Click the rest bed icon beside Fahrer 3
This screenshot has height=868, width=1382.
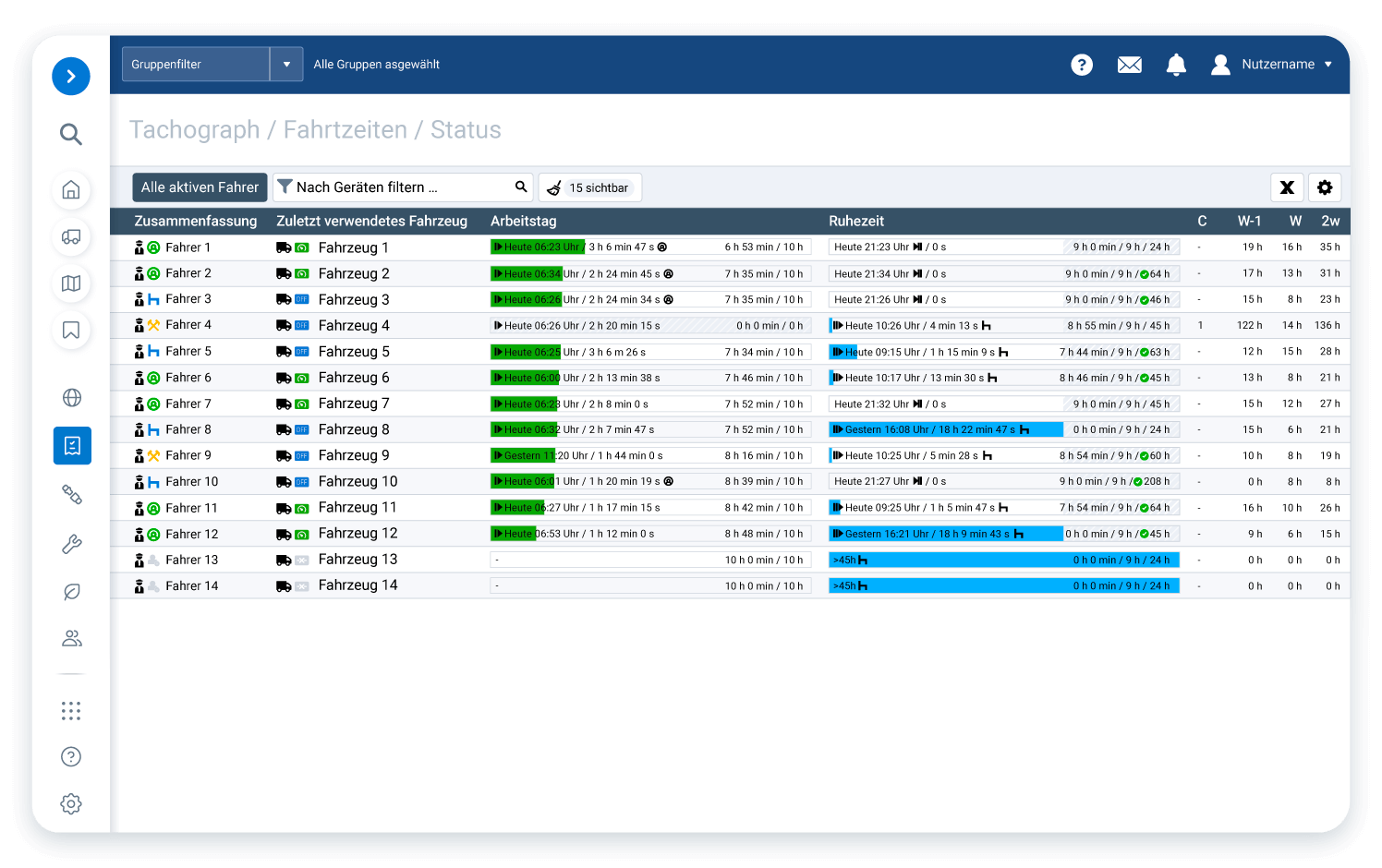[x=154, y=299]
